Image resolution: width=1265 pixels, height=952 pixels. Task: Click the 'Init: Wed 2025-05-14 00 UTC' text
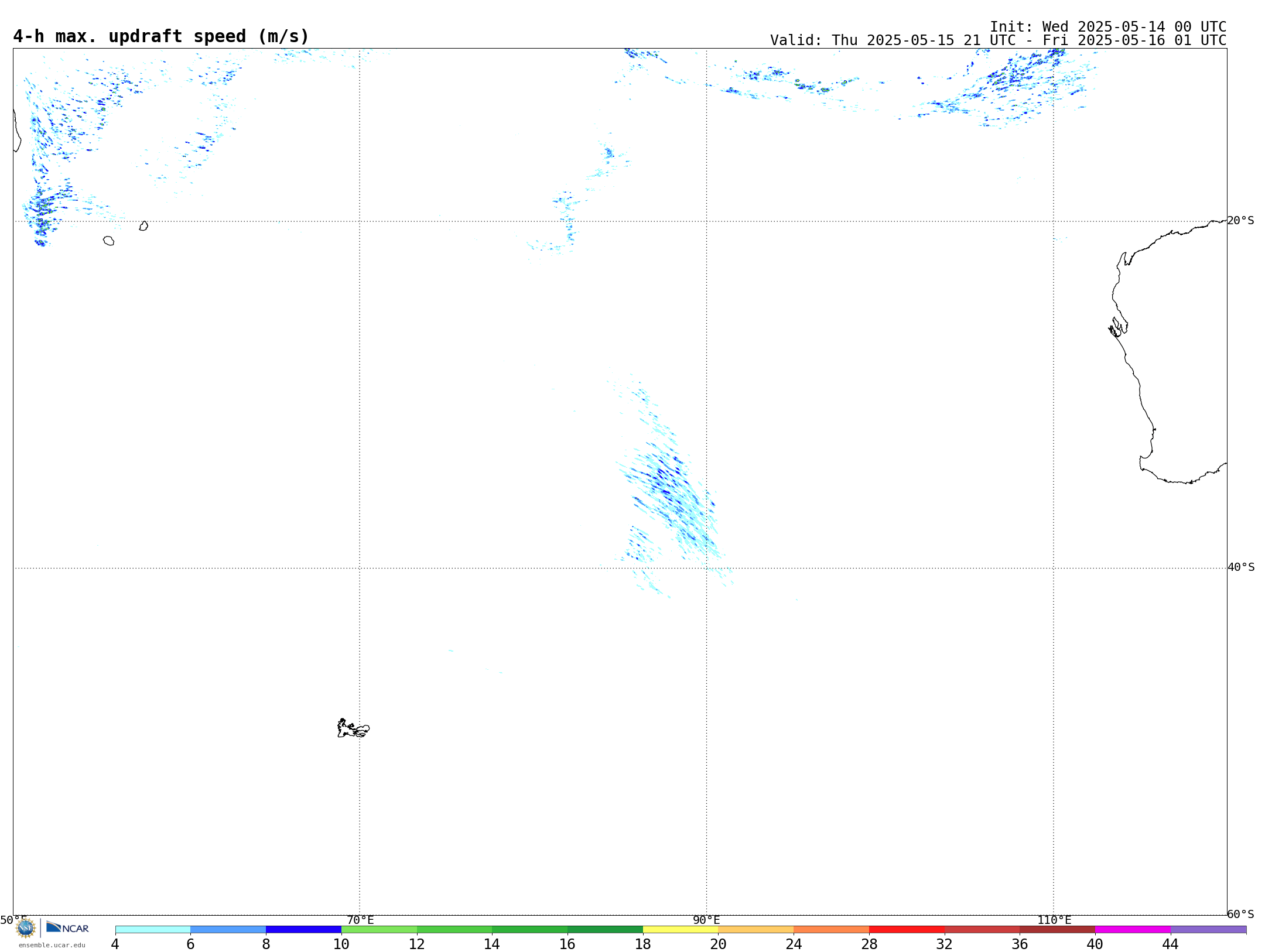coord(1108,27)
